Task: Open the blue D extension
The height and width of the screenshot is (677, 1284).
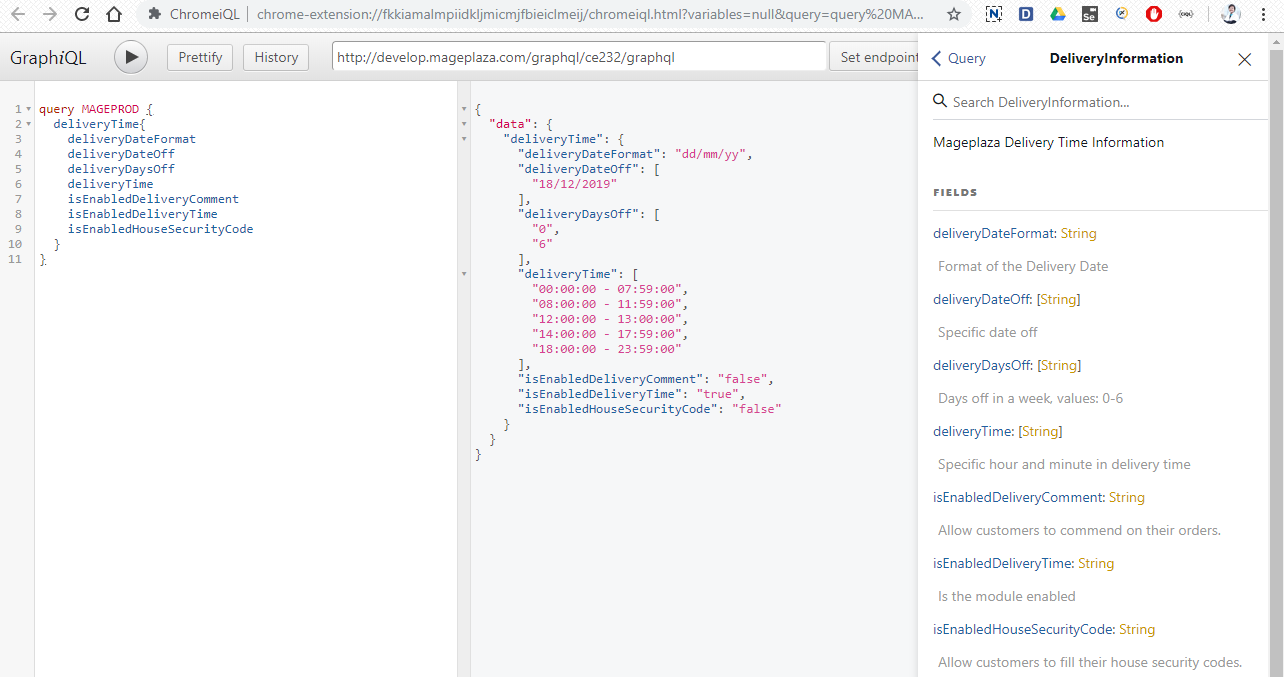Action: pyautogui.click(x=1026, y=15)
